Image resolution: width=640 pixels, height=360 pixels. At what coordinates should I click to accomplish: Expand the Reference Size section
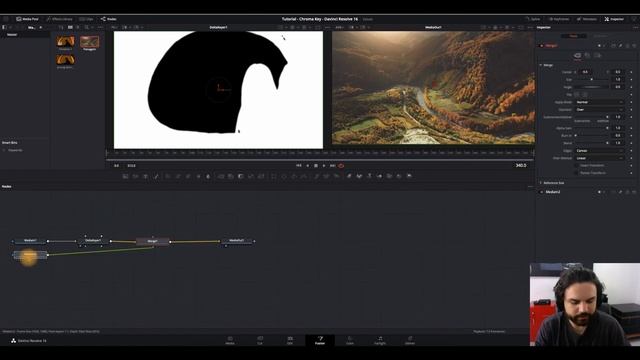[x=541, y=183]
